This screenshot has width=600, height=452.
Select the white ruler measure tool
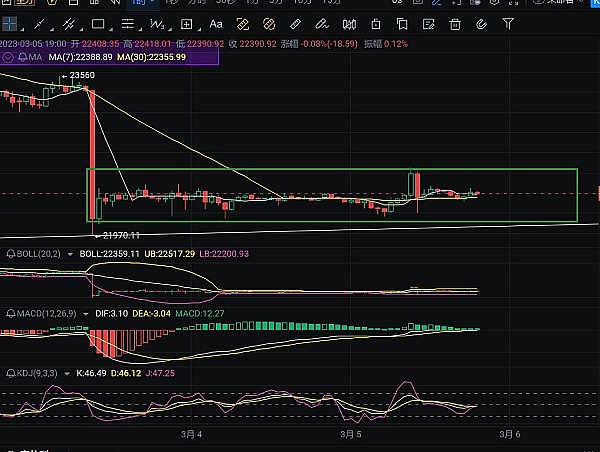(x=295, y=24)
